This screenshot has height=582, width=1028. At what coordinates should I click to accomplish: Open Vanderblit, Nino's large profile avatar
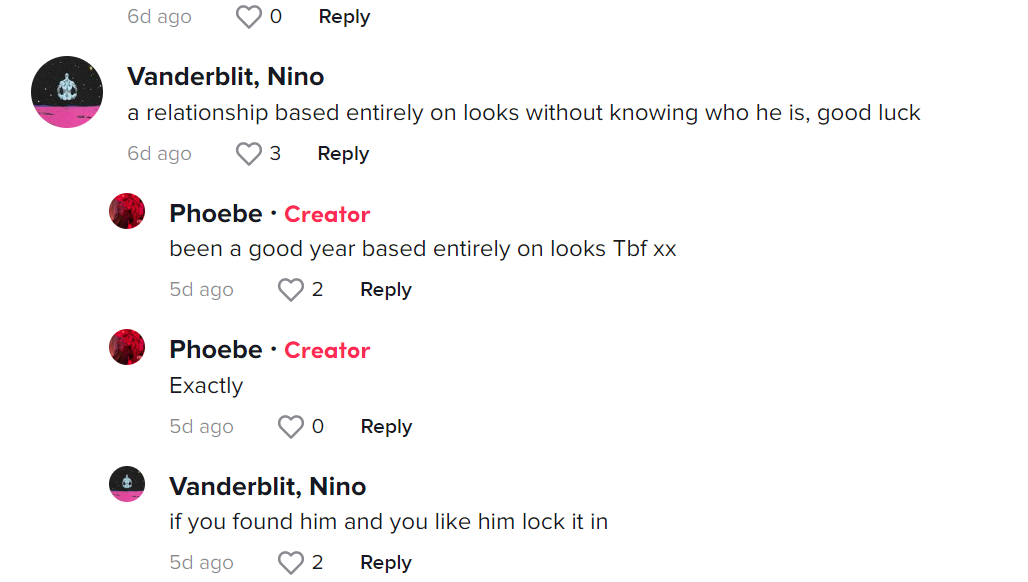[x=67, y=92]
